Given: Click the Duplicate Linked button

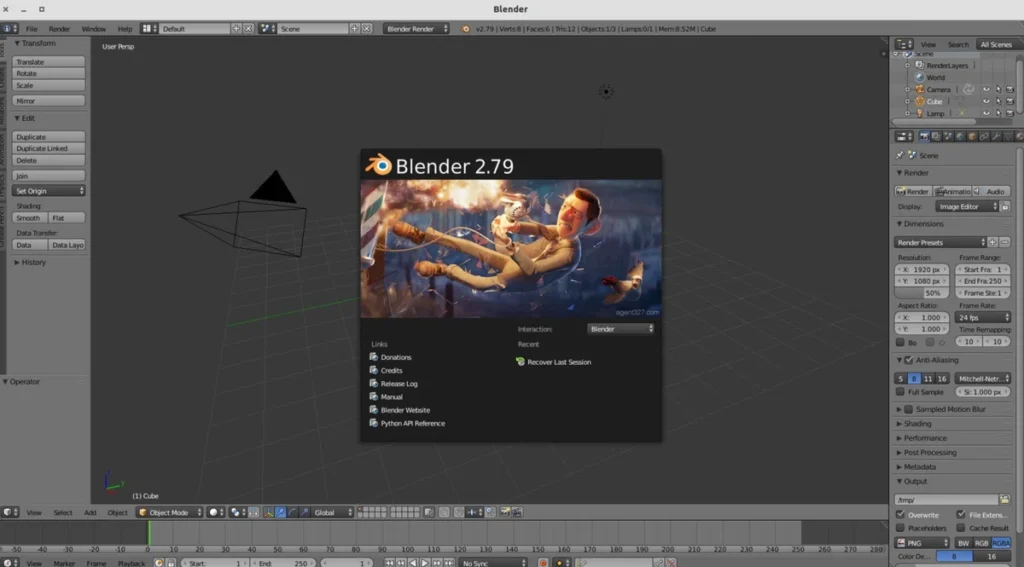Looking at the screenshot, I should (x=48, y=148).
